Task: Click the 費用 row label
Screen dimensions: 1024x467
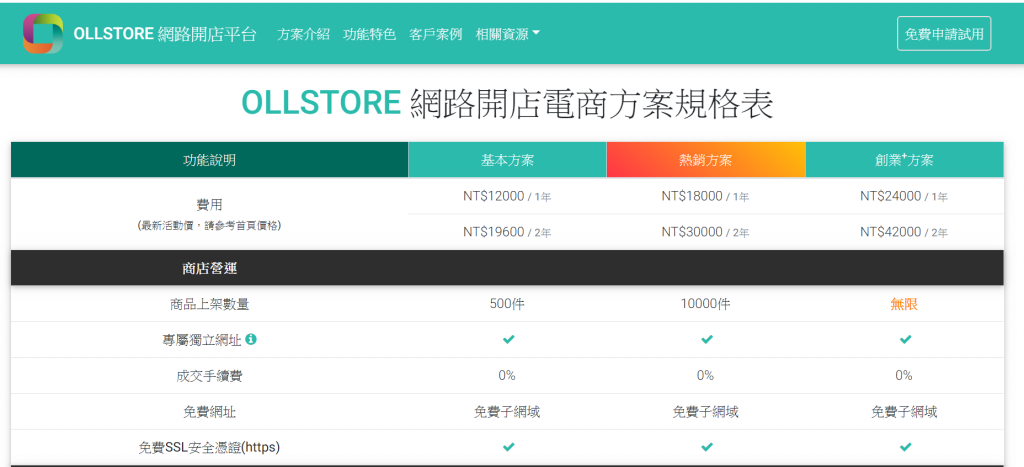Action: pos(210,204)
